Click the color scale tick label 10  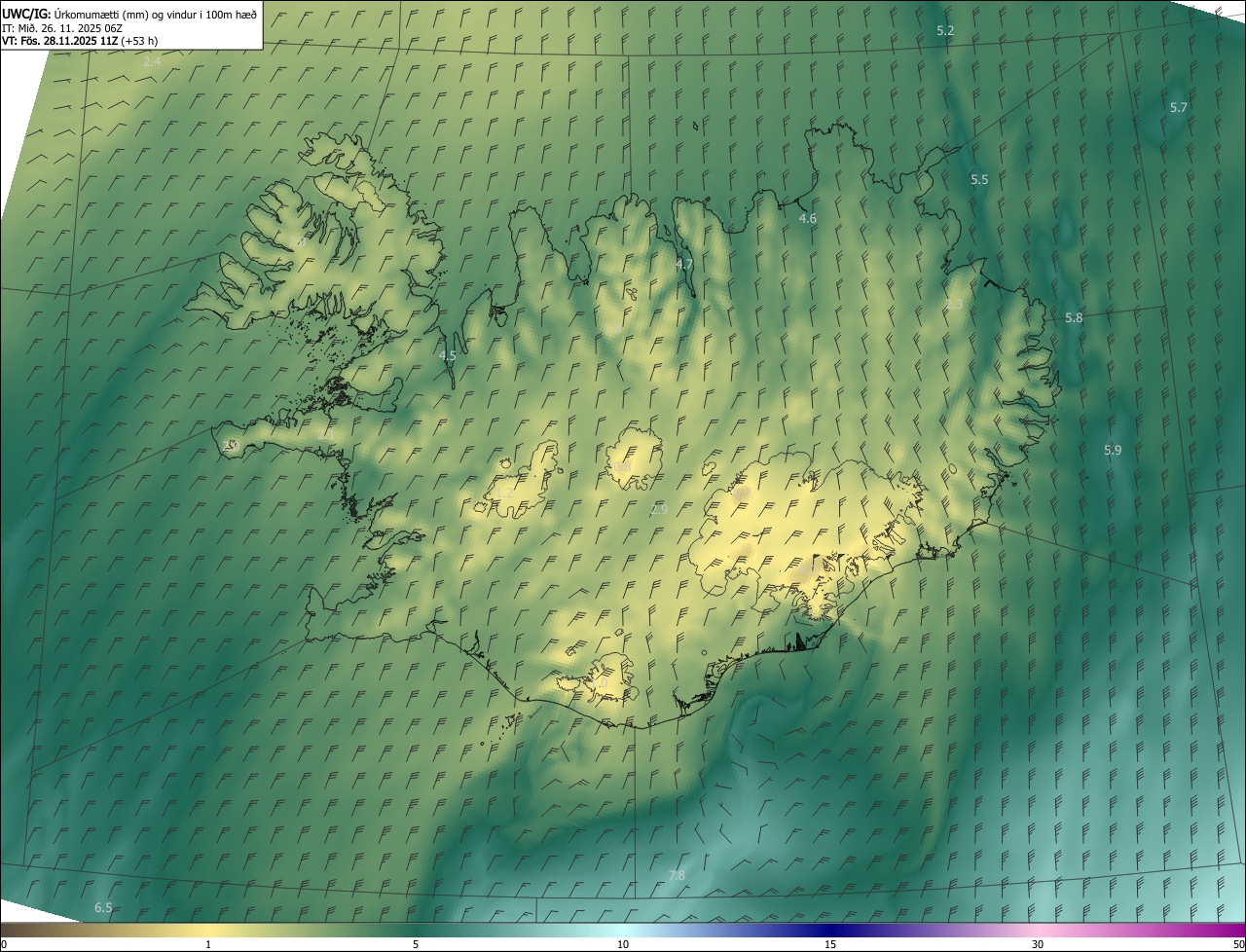pos(623,945)
